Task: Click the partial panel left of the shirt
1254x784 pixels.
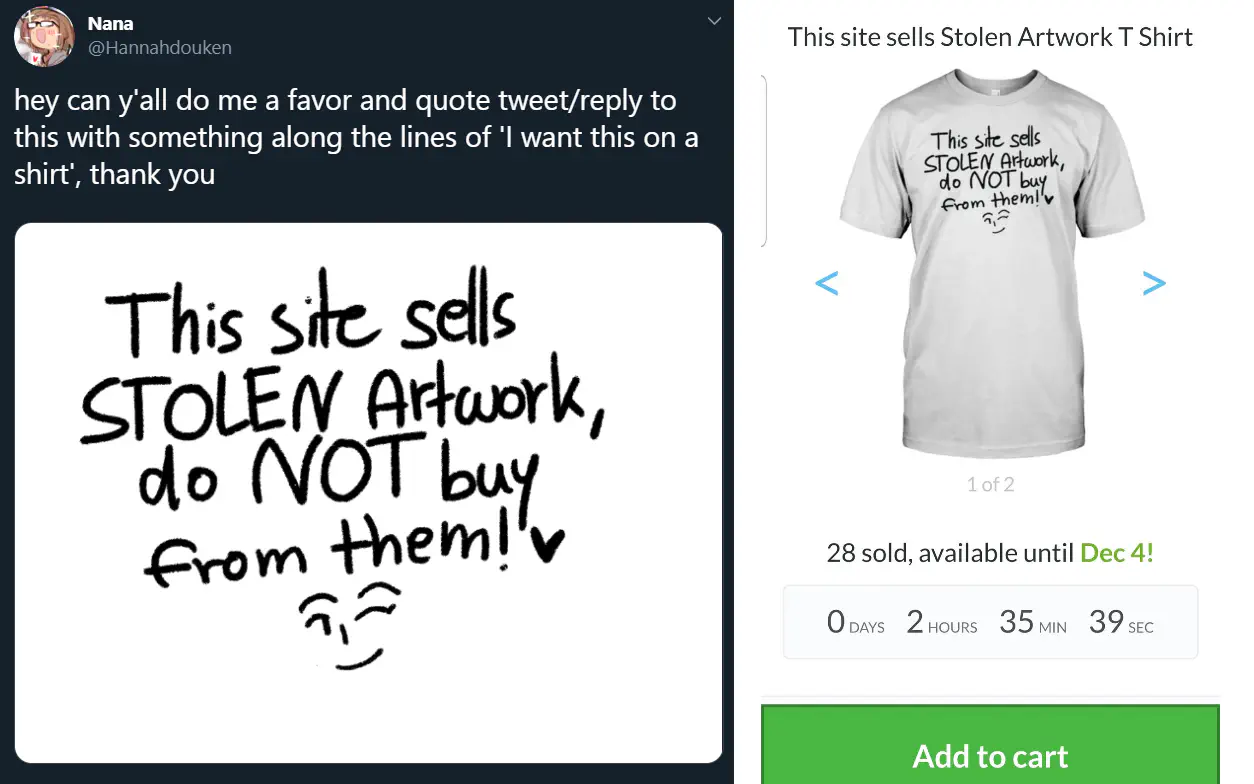Action: pyautogui.click(x=764, y=160)
